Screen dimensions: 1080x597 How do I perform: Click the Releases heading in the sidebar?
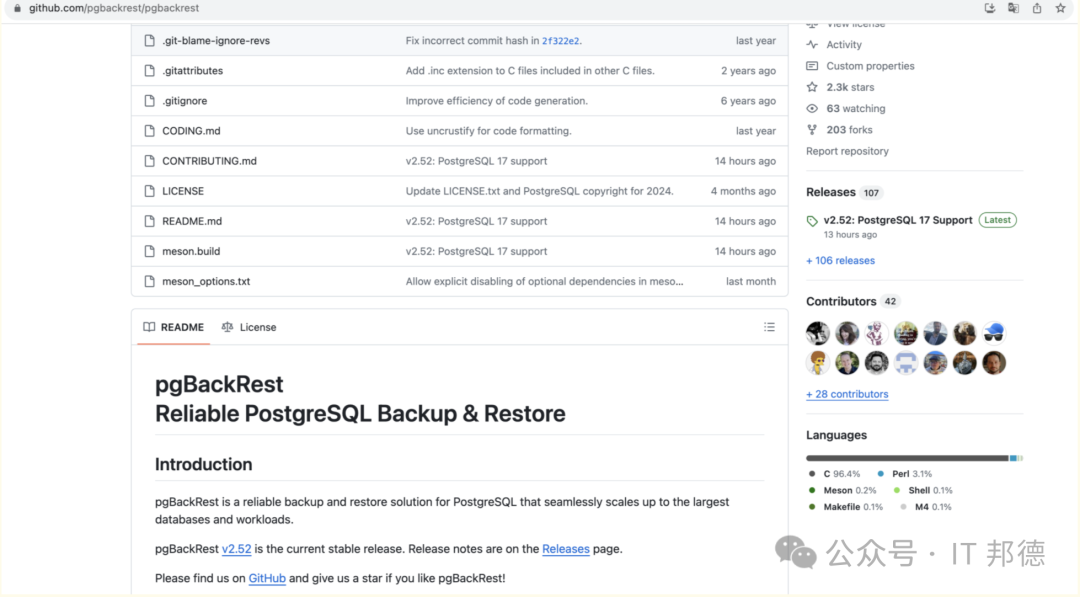pos(831,192)
